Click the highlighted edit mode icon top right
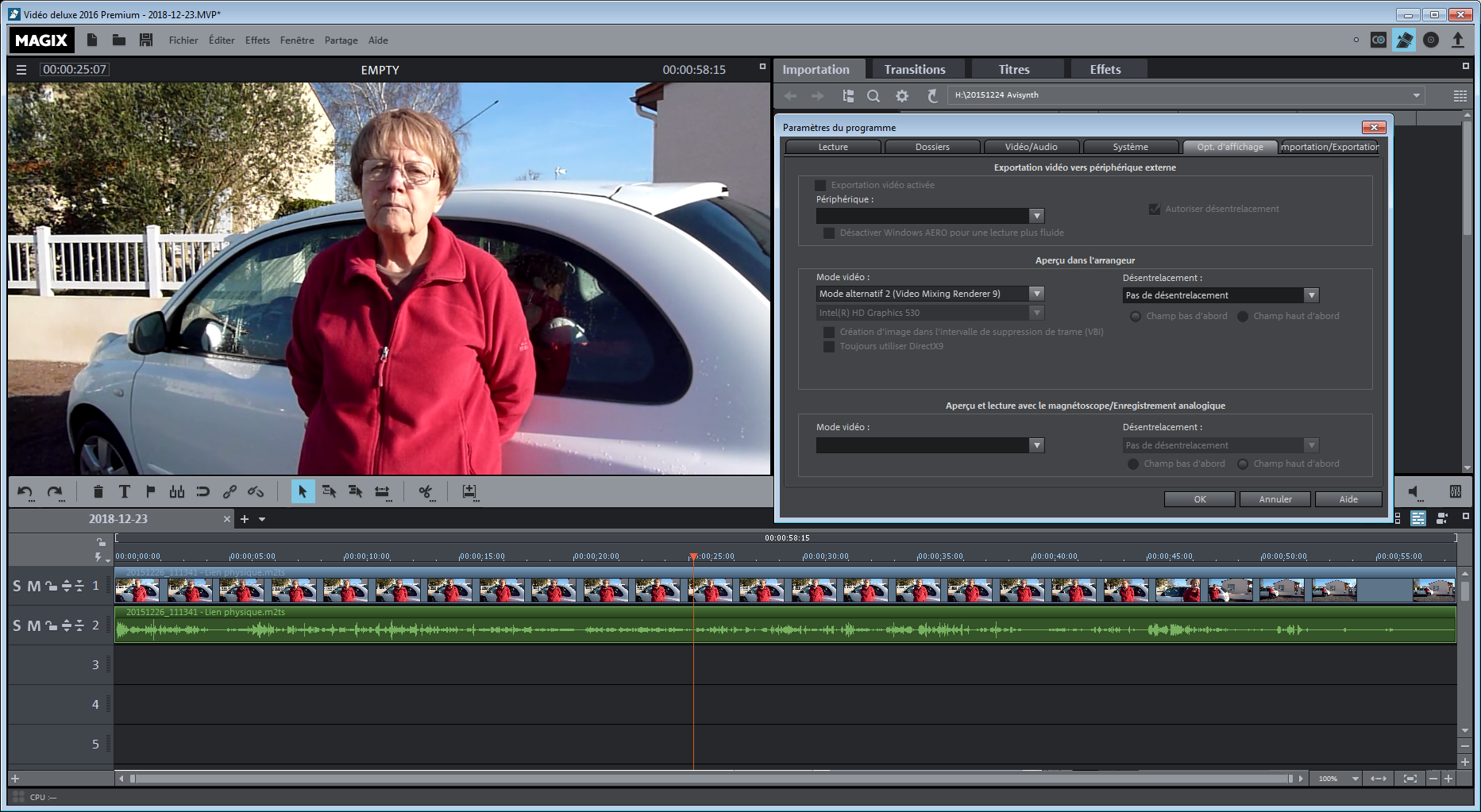The width and height of the screenshot is (1481, 812). (1404, 40)
